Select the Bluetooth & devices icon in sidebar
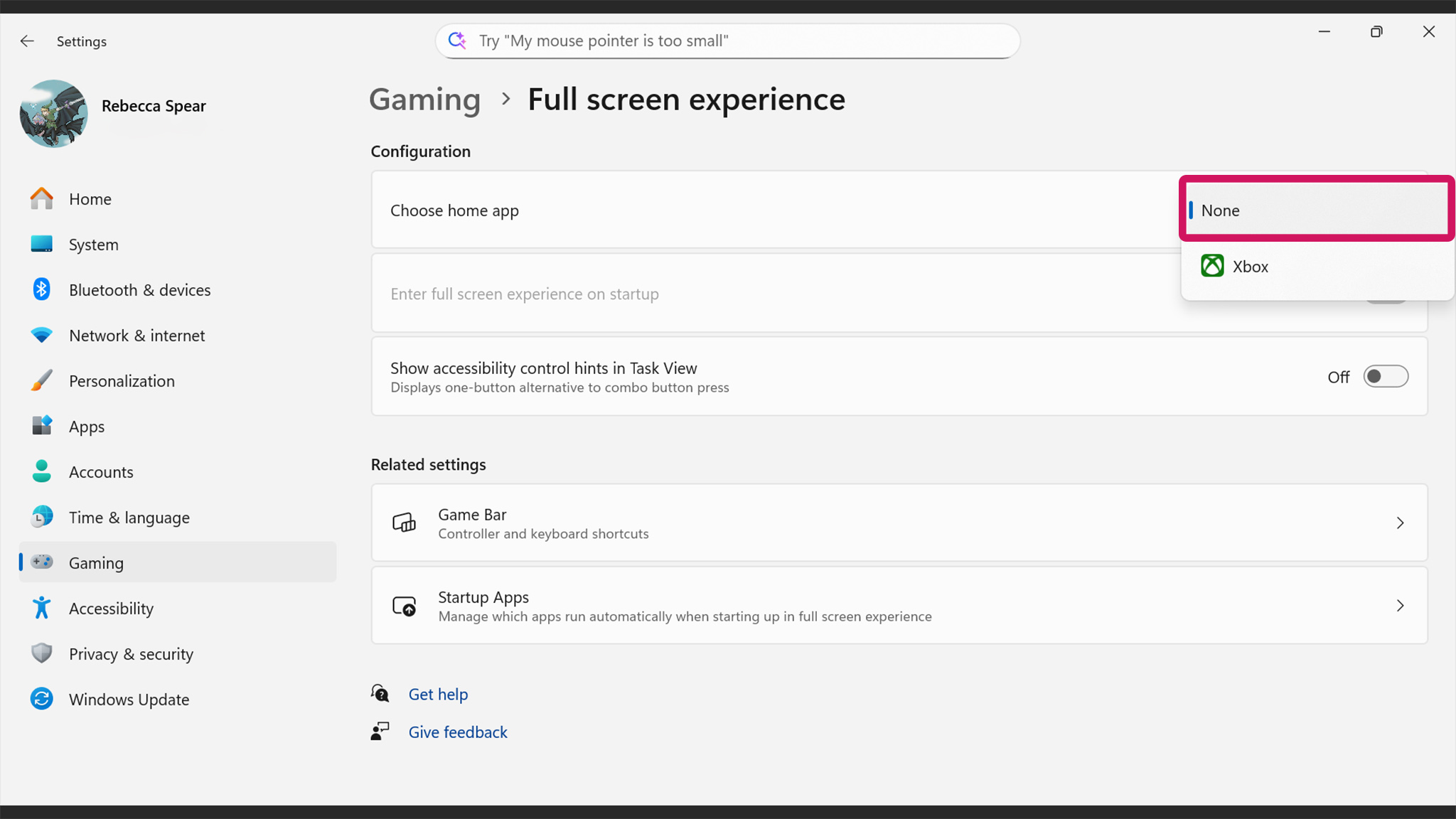1456x819 pixels. (42, 289)
